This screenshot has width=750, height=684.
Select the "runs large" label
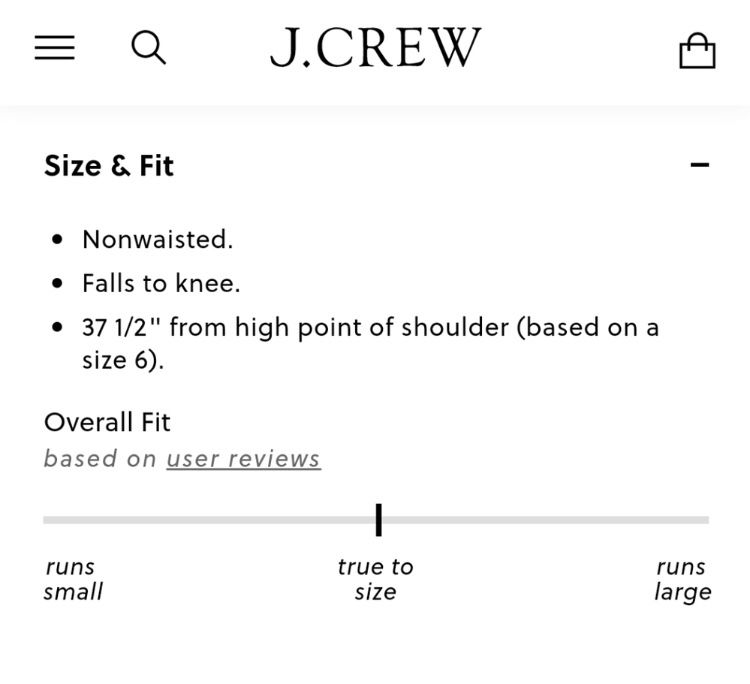683,579
